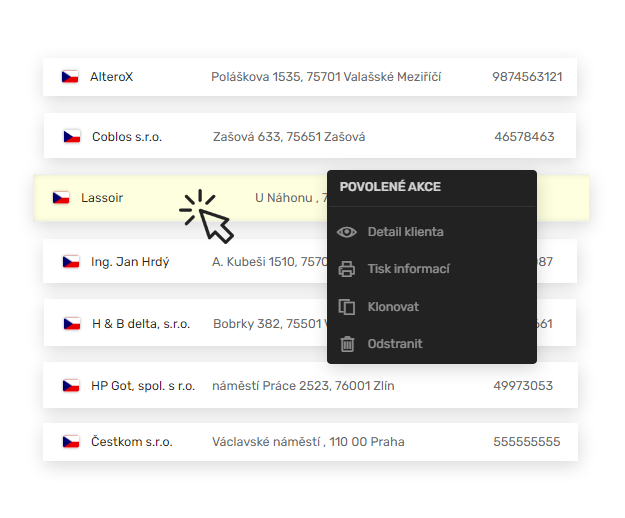Click the Ing. Jan Hrdý client name

click(130, 262)
